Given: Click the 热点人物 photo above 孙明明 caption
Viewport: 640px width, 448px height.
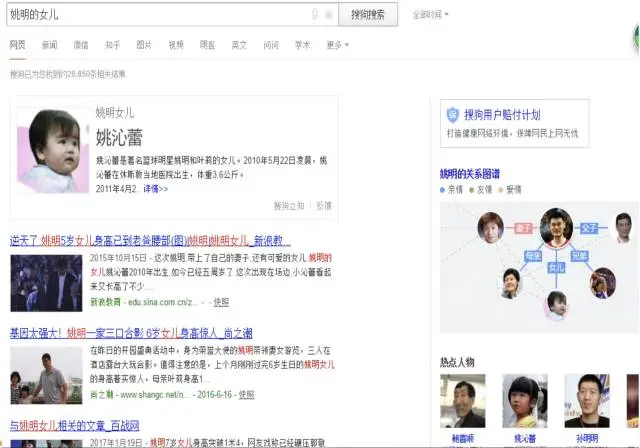Looking at the screenshot, I should 587,401.
